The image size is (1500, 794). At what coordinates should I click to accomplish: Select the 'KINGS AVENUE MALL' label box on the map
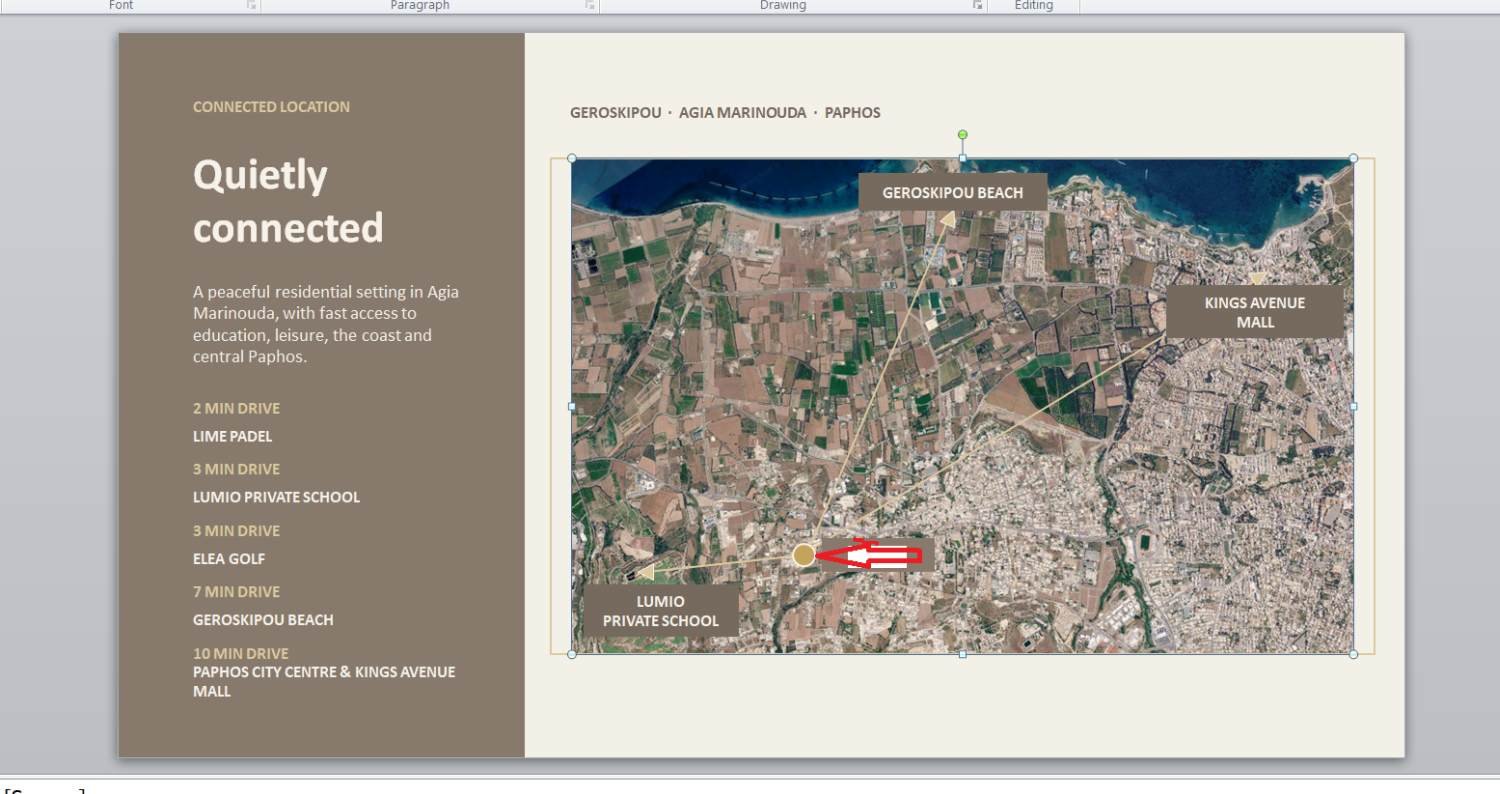pyautogui.click(x=1255, y=312)
